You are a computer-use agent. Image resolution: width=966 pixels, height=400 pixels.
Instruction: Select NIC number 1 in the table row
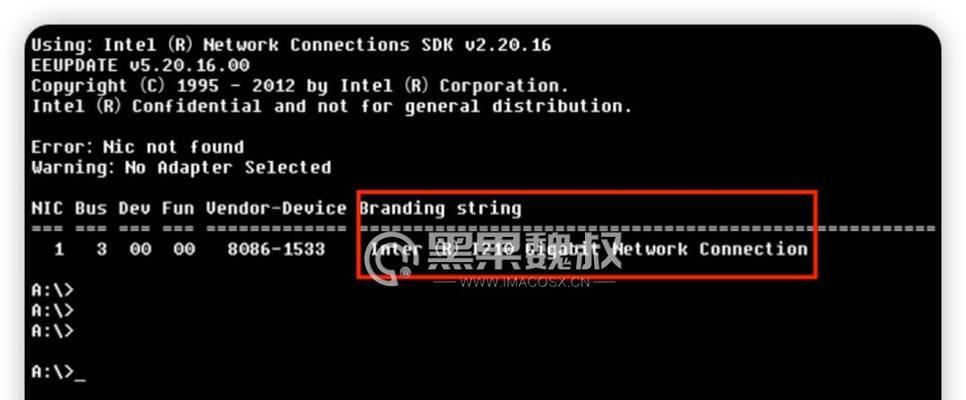pyautogui.click(x=59, y=249)
